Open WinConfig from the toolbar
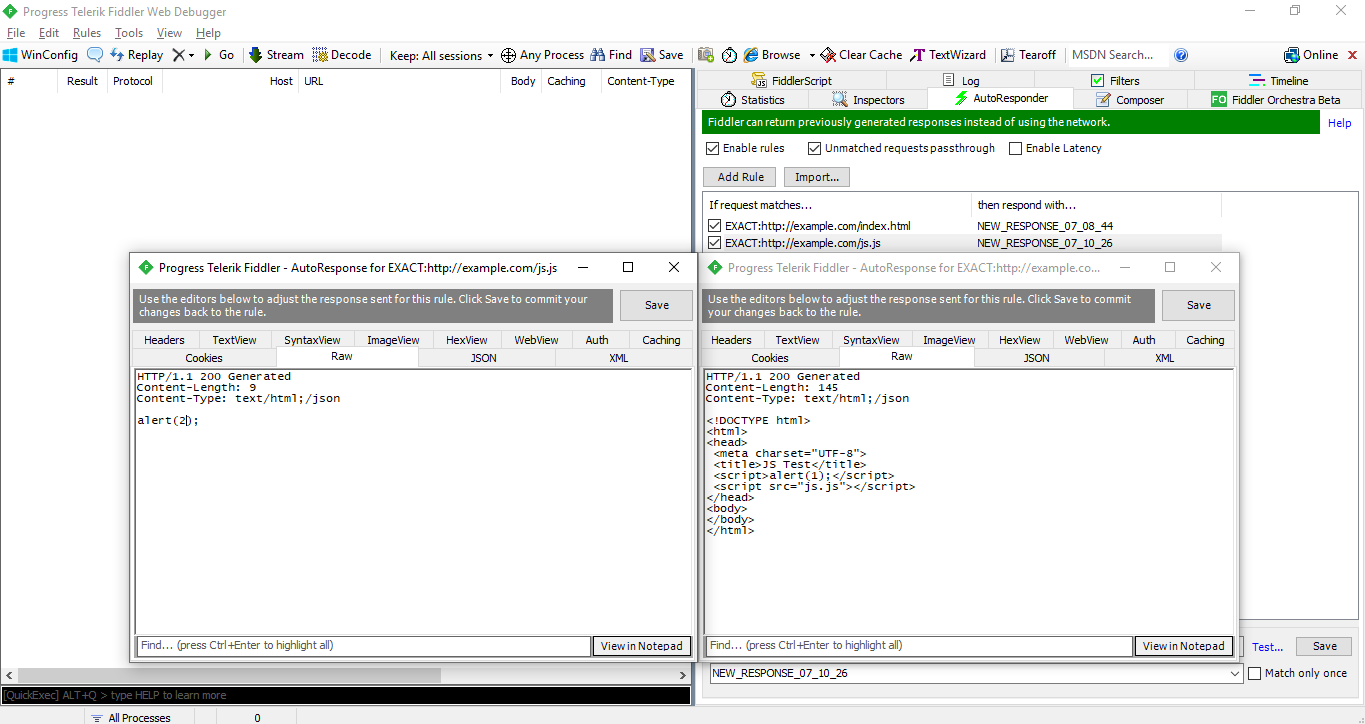 pos(40,55)
